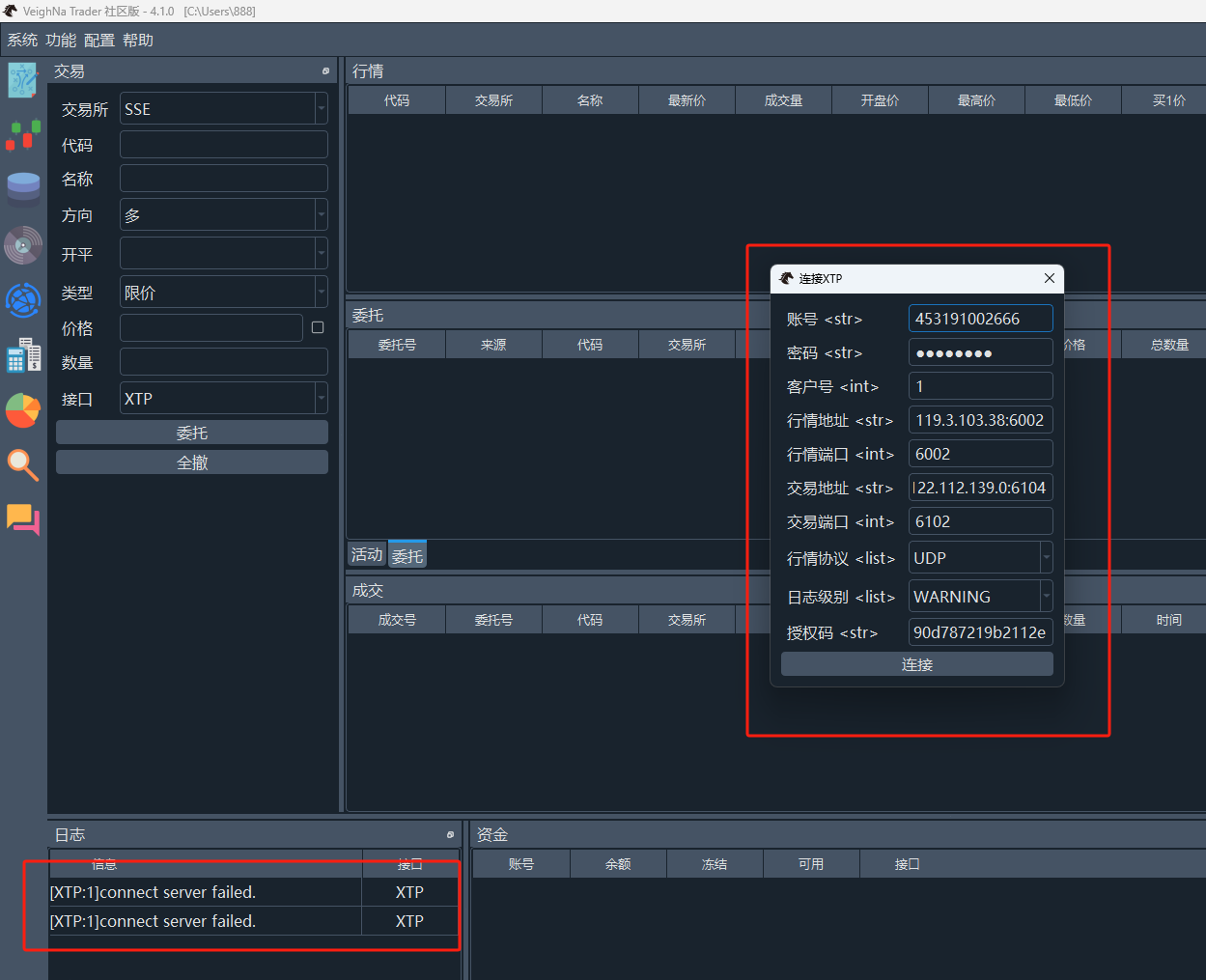Open the magnifier contract search icon

(23, 465)
